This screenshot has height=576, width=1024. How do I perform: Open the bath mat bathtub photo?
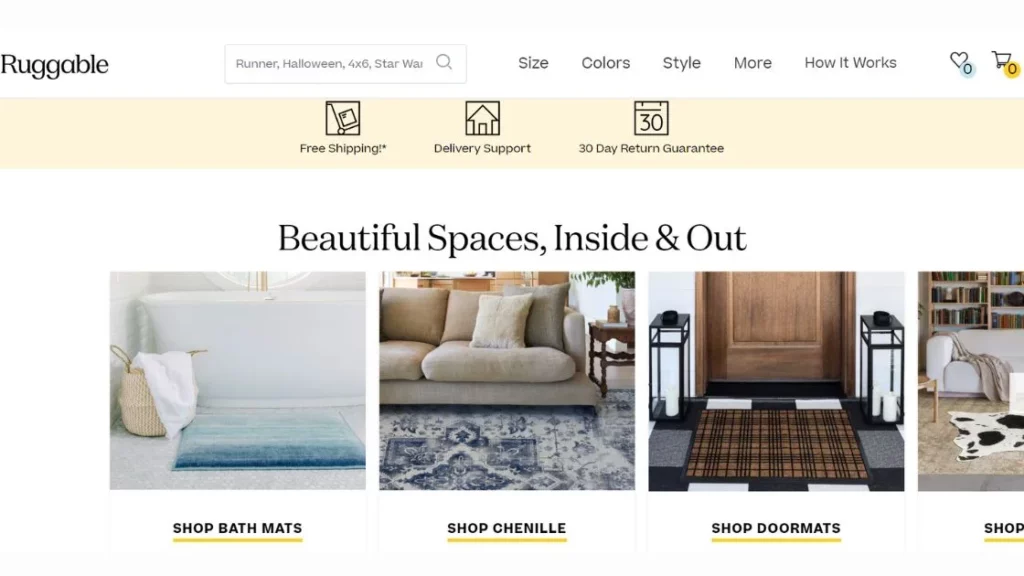click(x=238, y=381)
